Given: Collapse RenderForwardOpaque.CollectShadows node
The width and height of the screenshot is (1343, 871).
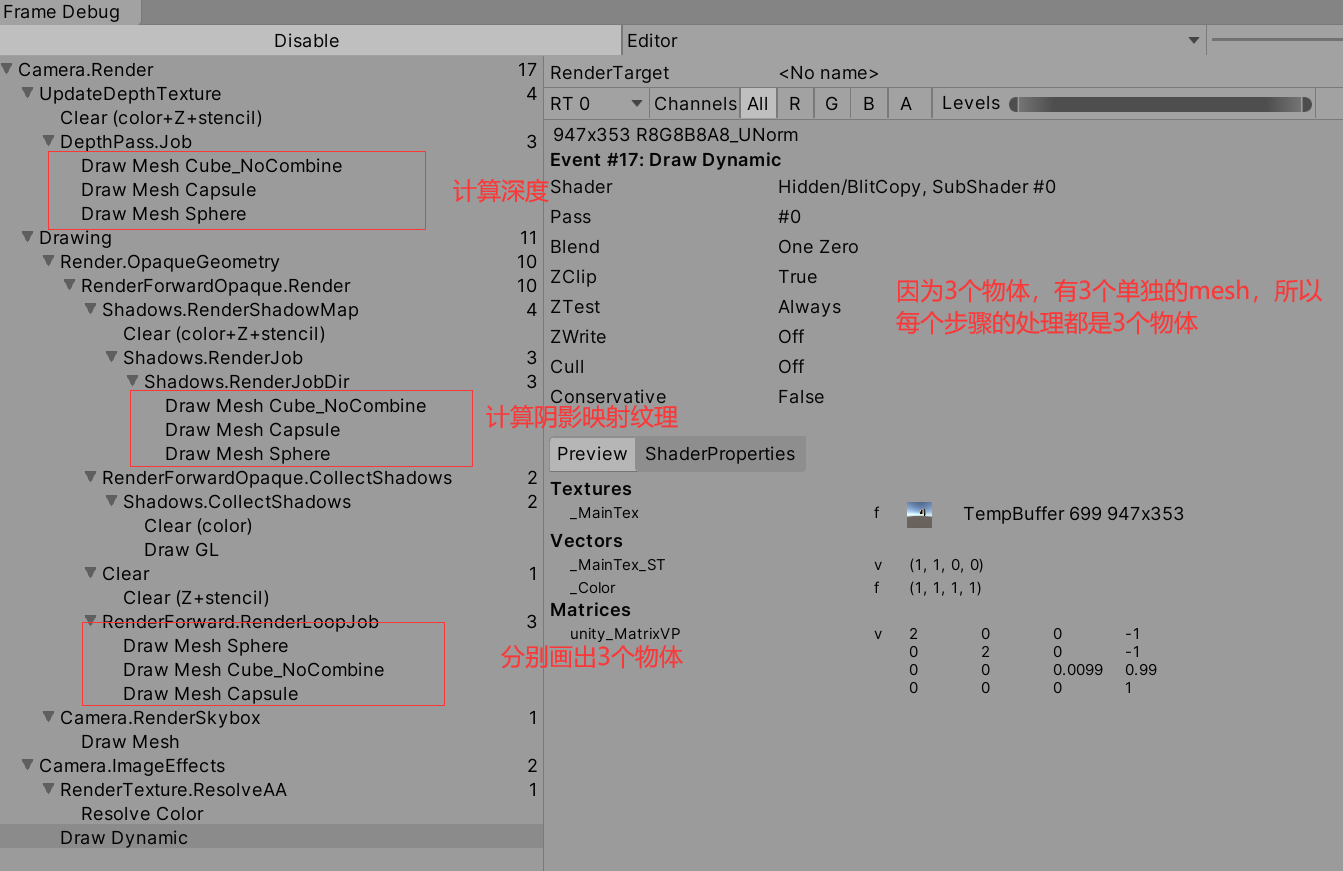Looking at the screenshot, I should [92, 478].
